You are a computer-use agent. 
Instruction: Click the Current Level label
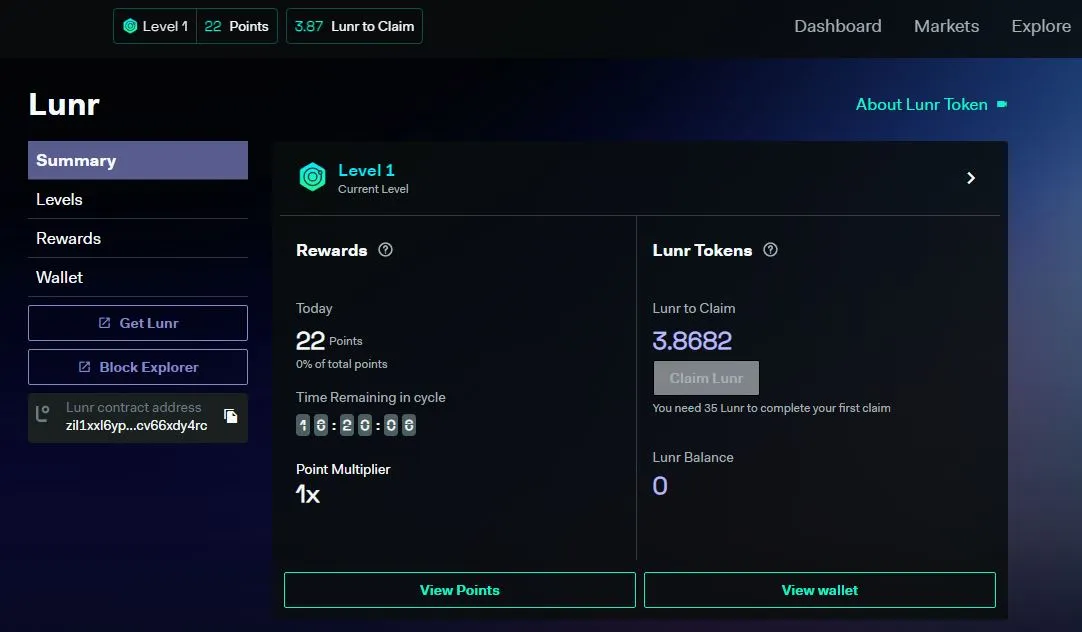(373, 189)
